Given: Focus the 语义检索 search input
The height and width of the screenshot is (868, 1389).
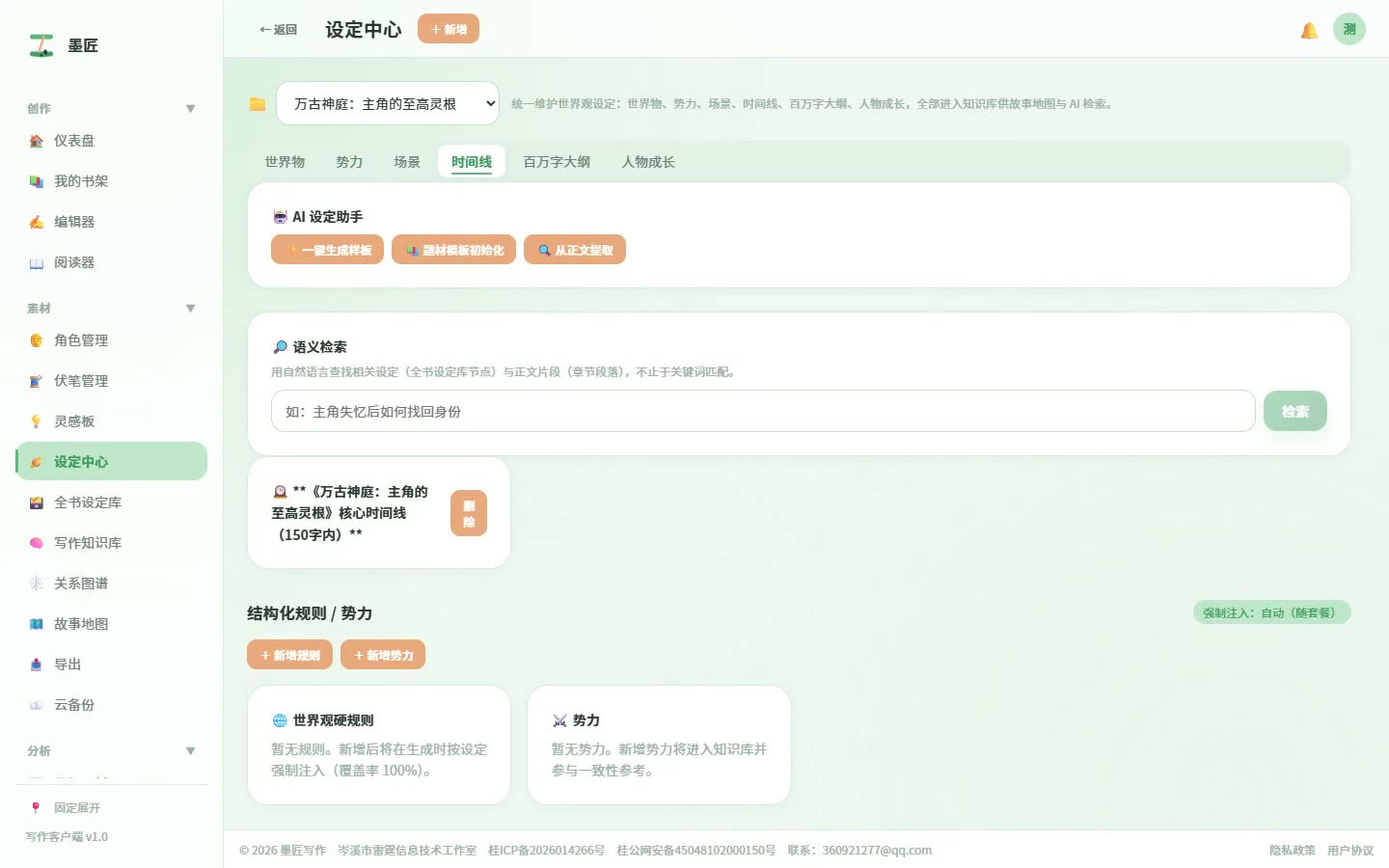Looking at the screenshot, I should click(763, 411).
